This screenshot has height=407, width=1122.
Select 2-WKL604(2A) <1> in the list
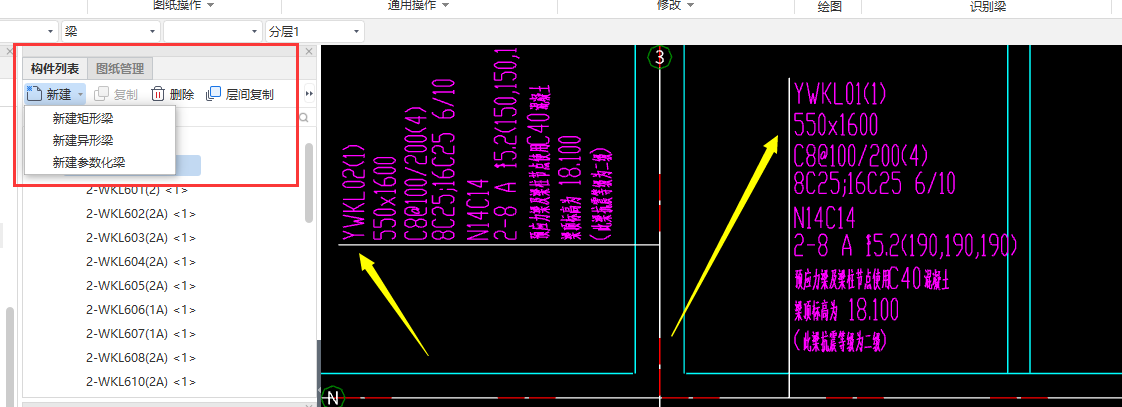[140, 261]
